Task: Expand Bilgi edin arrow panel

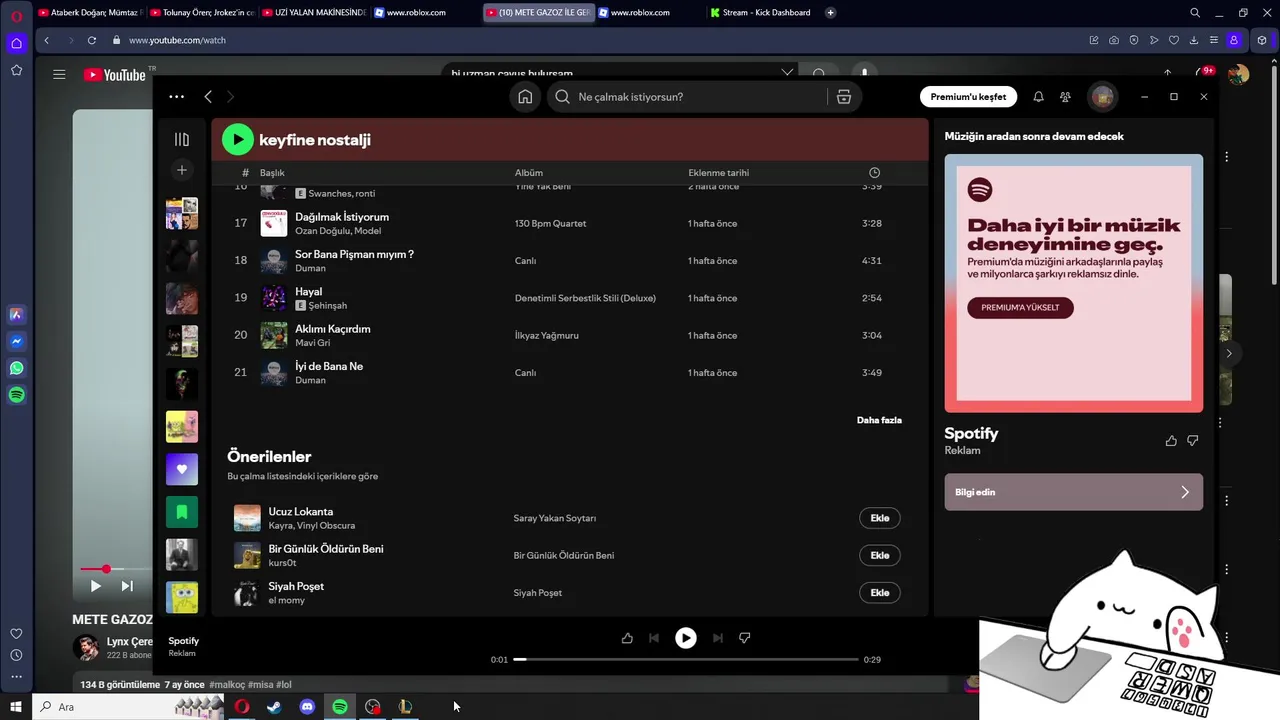Action: point(1185,492)
